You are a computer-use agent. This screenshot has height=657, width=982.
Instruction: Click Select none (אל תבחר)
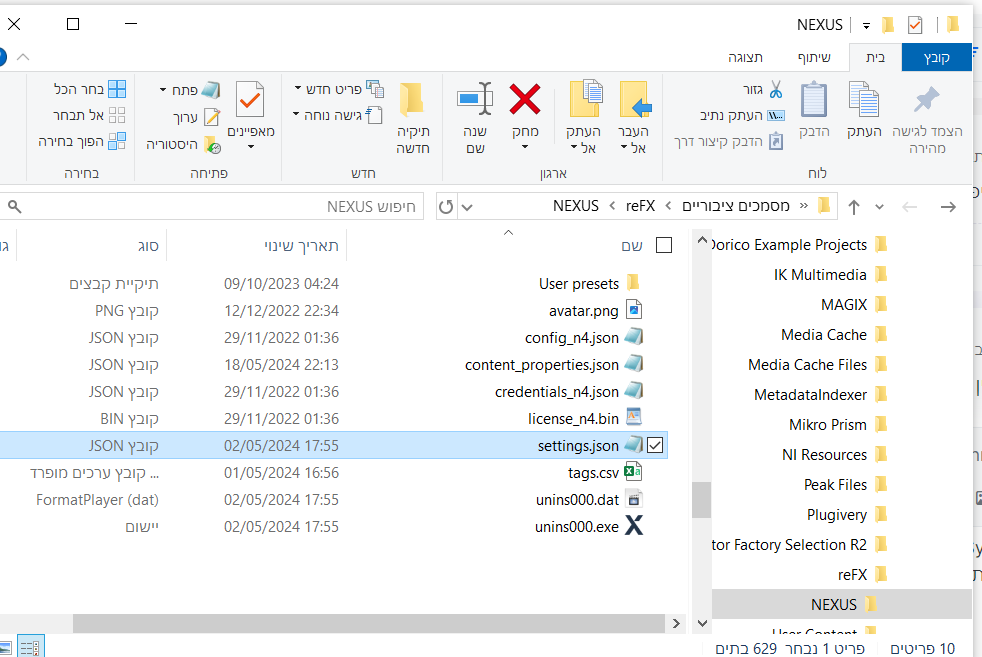tap(89, 115)
